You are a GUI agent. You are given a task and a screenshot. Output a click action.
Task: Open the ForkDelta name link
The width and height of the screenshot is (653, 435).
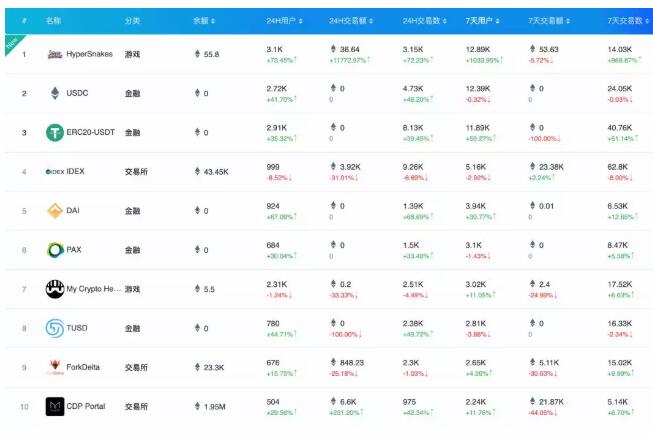coord(83,367)
